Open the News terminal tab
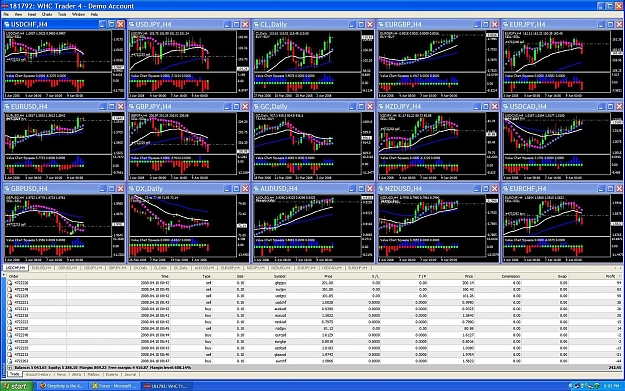The height and width of the screenshot is (391, 625). click(x=61, y=375)
